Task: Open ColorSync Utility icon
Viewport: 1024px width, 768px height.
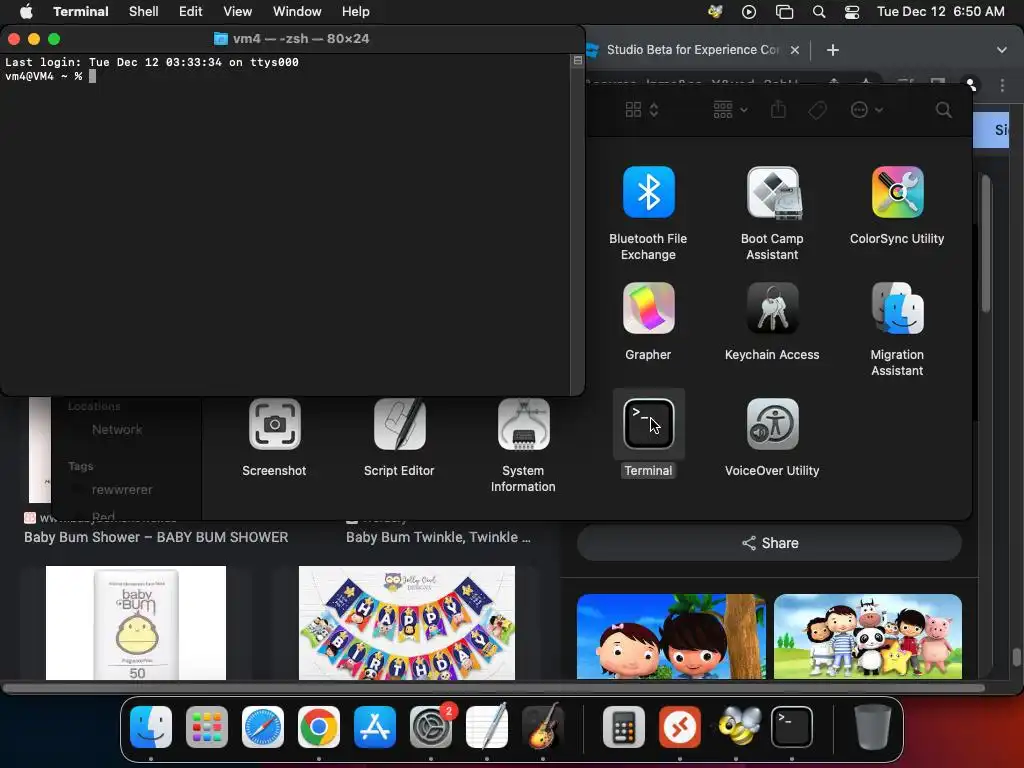Action: [x=897, y=192]
